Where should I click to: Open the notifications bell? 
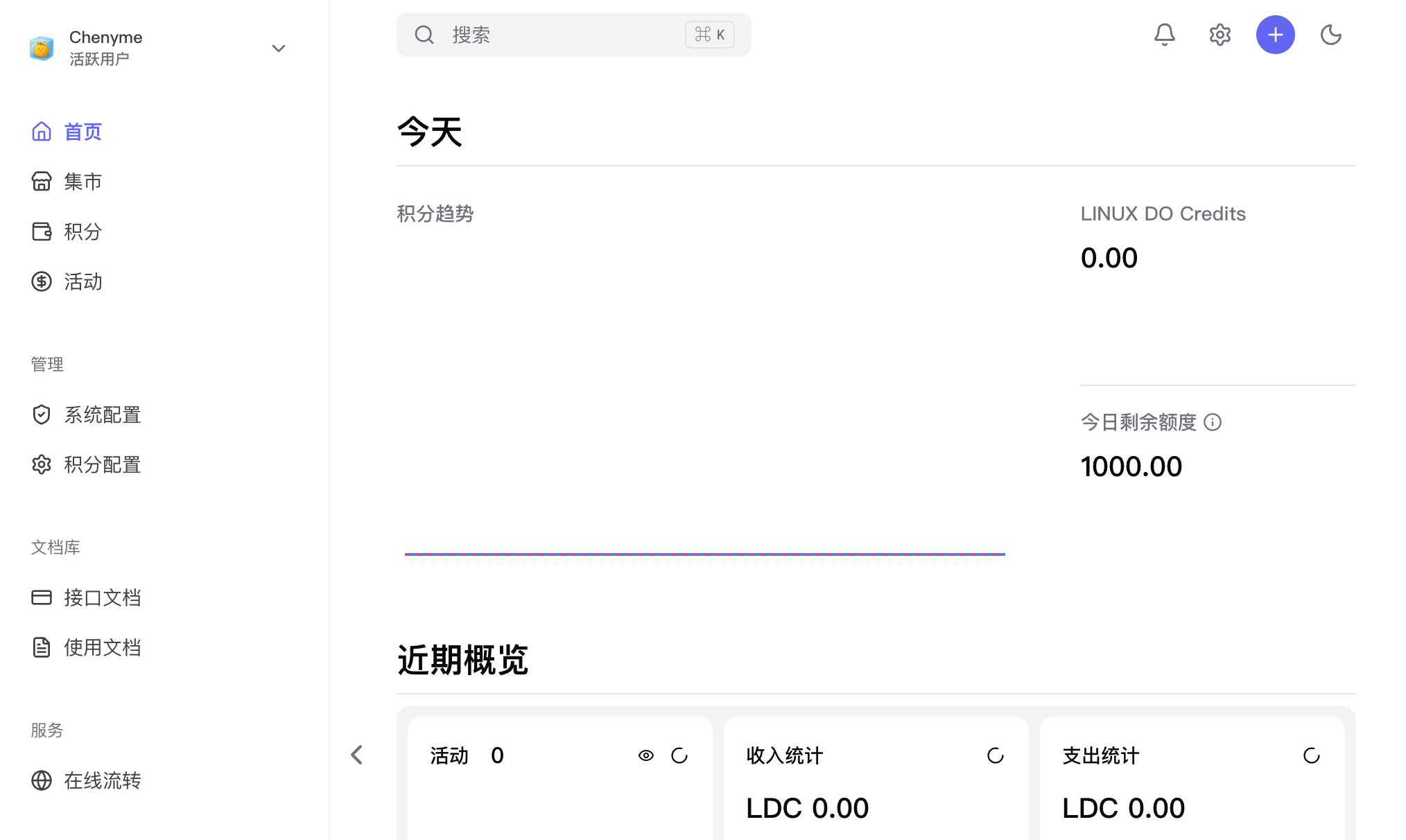[1164, 35]
